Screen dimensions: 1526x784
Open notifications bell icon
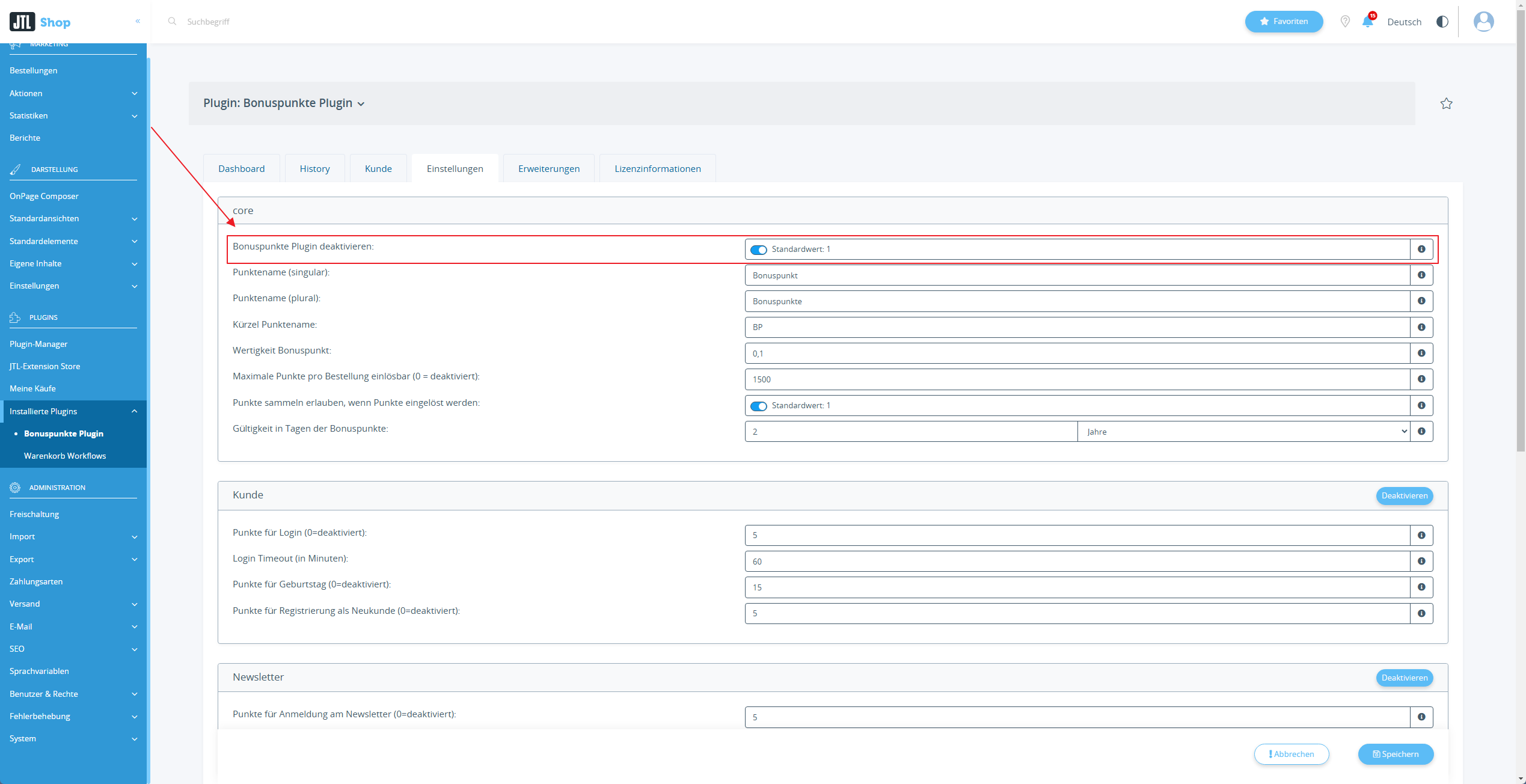click(x=1368, y=22)
